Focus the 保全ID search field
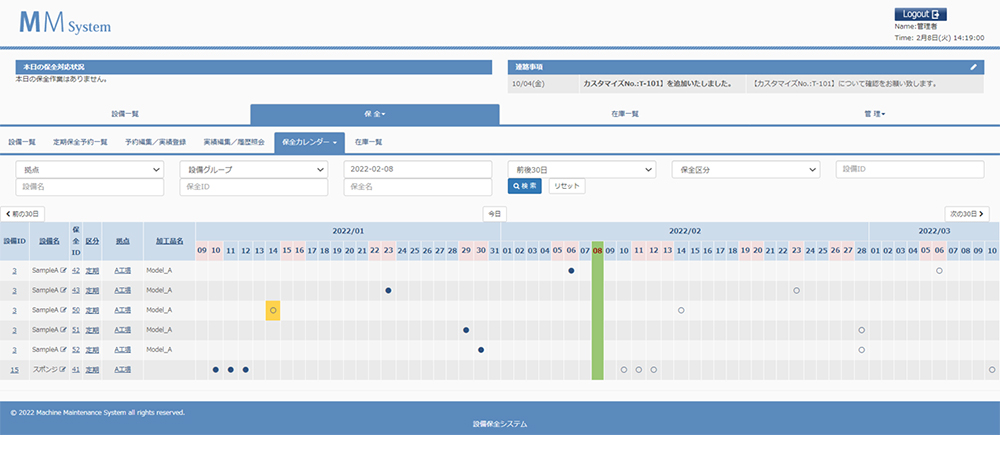This screenshot has width=1000, height=460. (254, 187)
